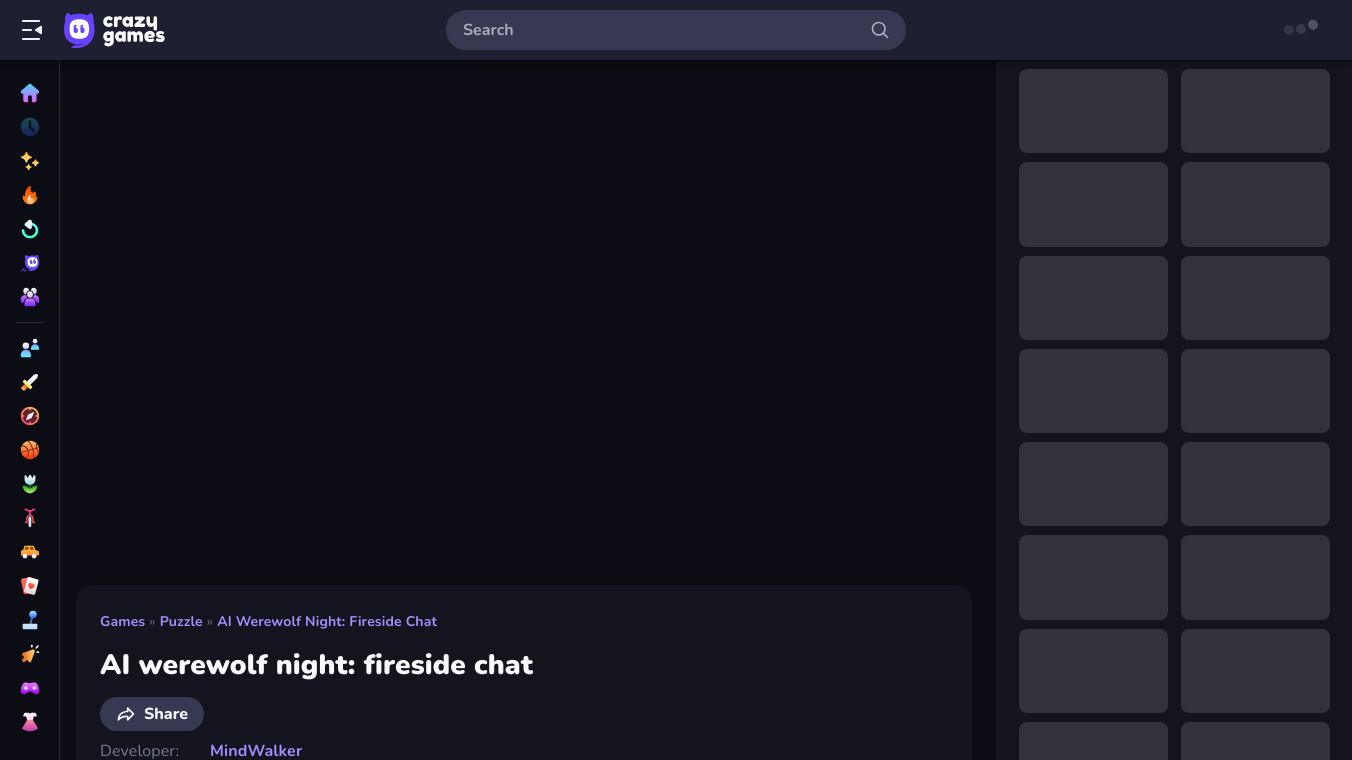Click the magnifier search icon
Viewport: 1352px width, 760px height.
[880, 30]
